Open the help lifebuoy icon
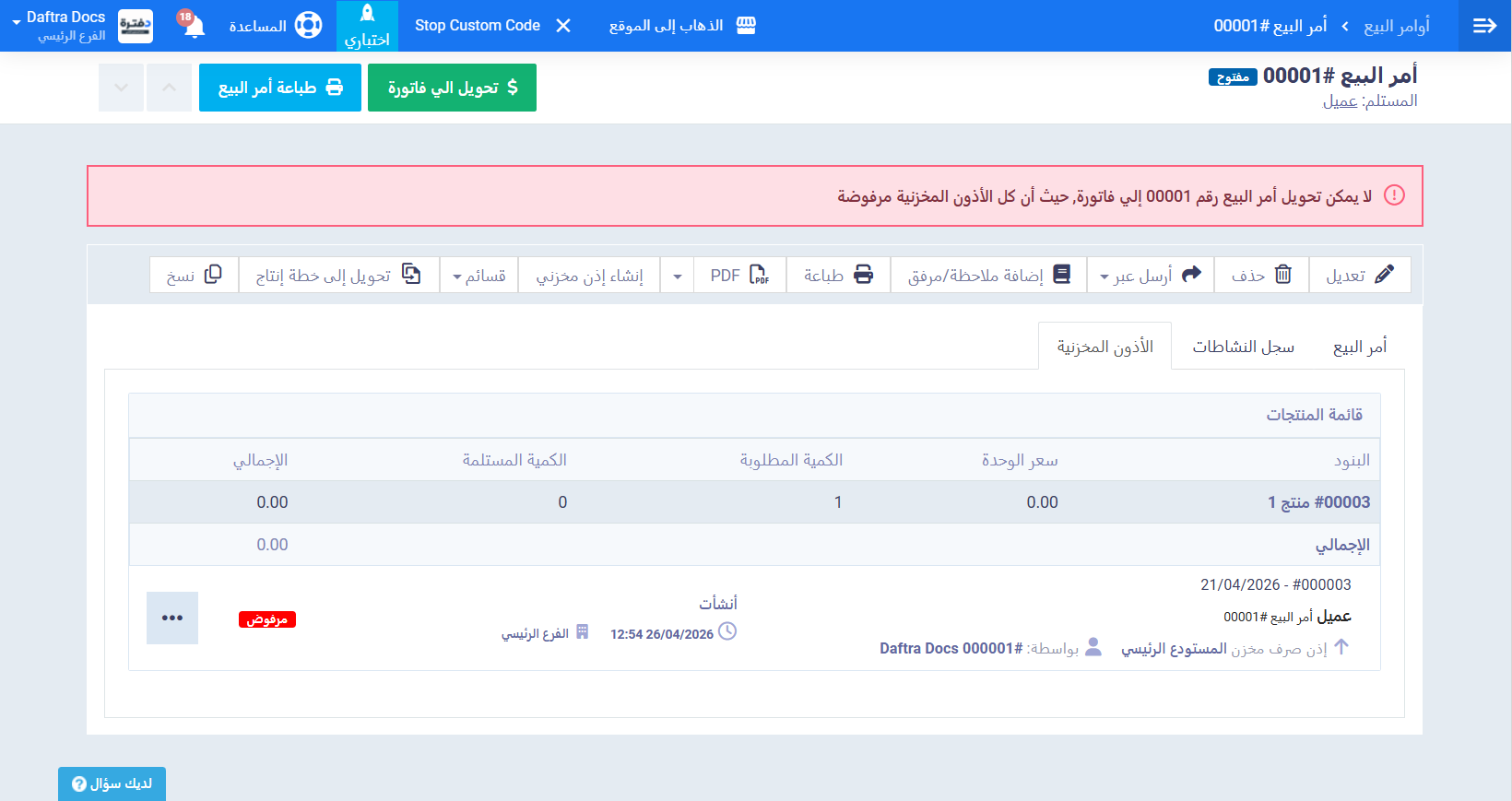The image size is (1512, 801). click(x=308, y=26)
